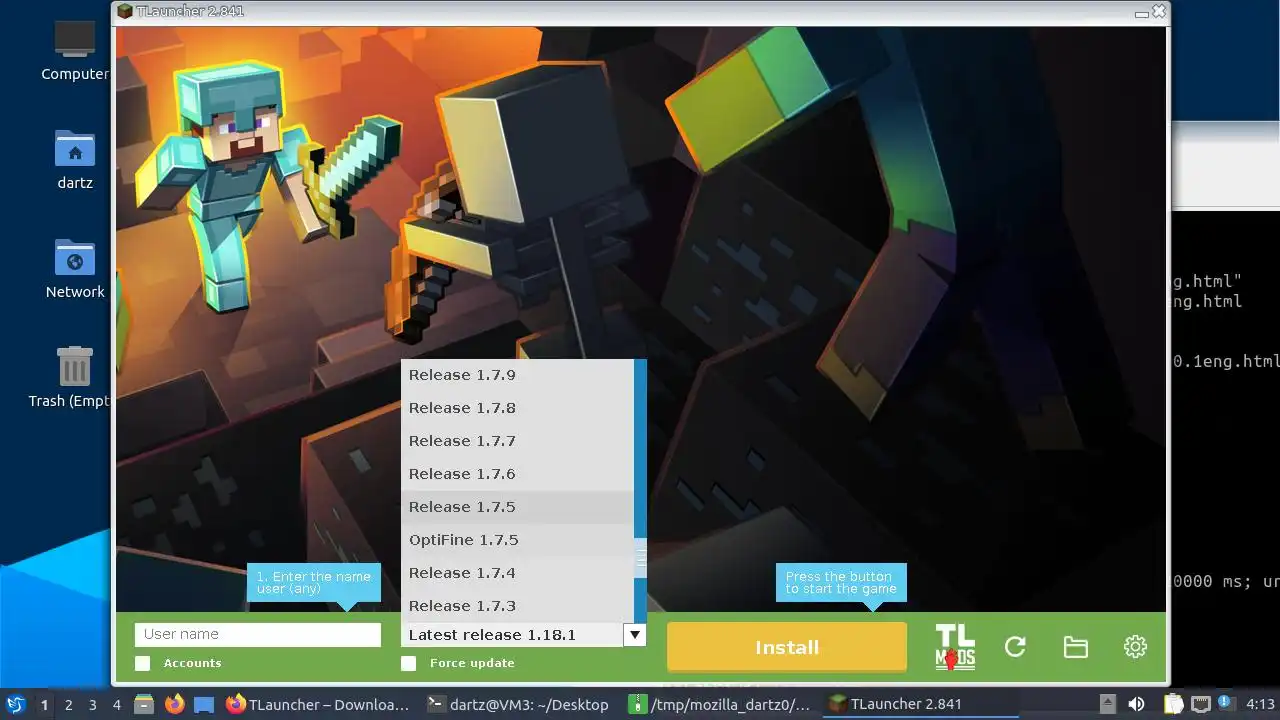
Task: Switch to workspace 4
Action: (x=116, y=704)
